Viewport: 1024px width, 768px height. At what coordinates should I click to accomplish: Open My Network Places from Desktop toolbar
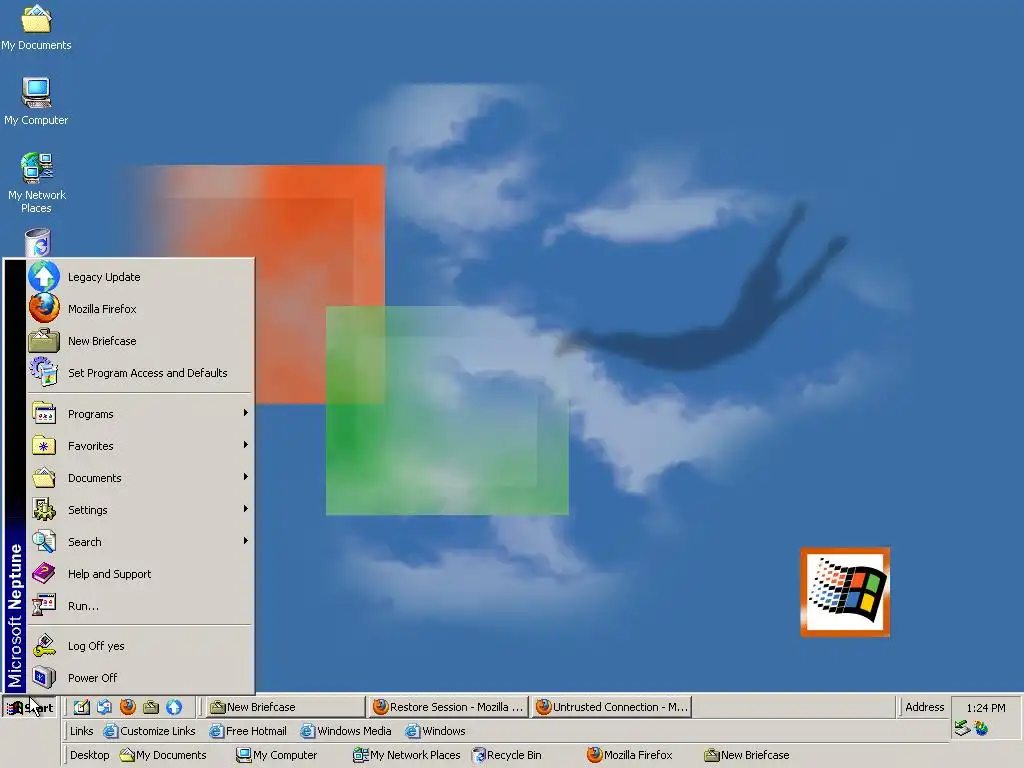point(407,755)
